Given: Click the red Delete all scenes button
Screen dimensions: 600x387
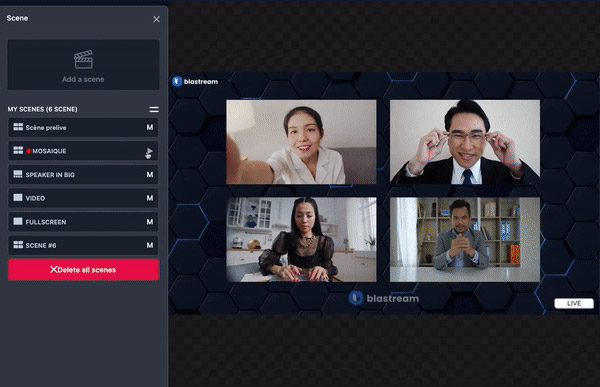Looking at the screenshot, I should coord(83,270).
